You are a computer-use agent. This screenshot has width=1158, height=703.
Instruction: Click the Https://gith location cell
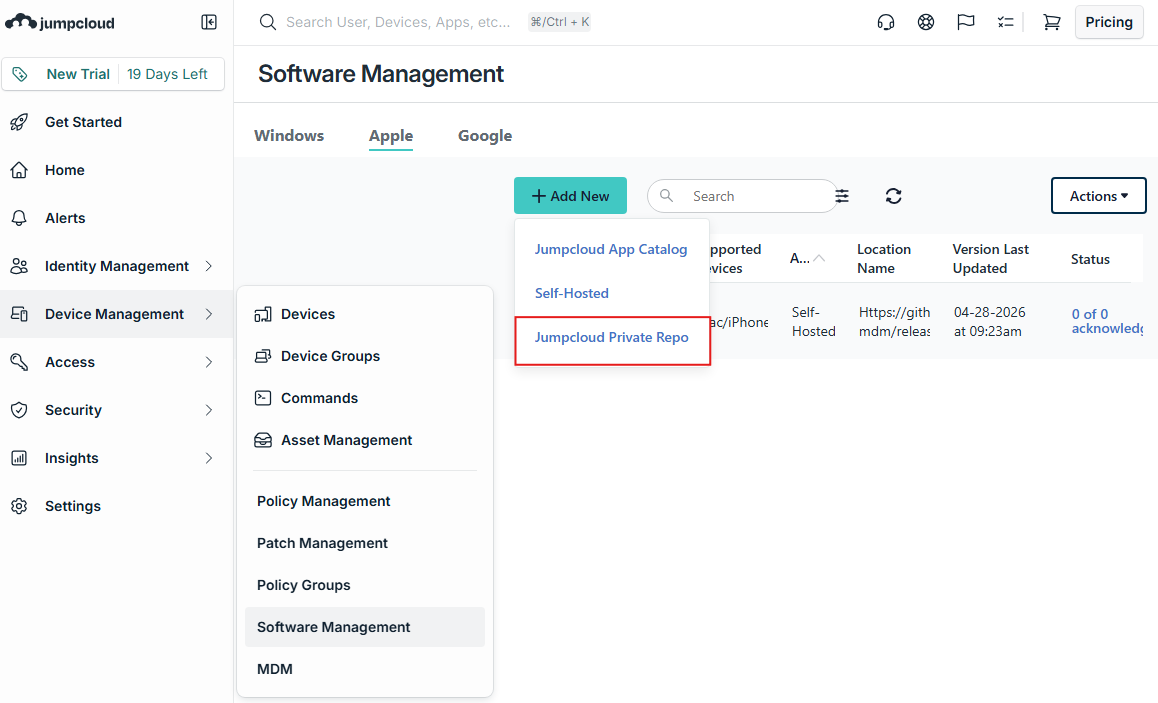[x=894, y=322]
